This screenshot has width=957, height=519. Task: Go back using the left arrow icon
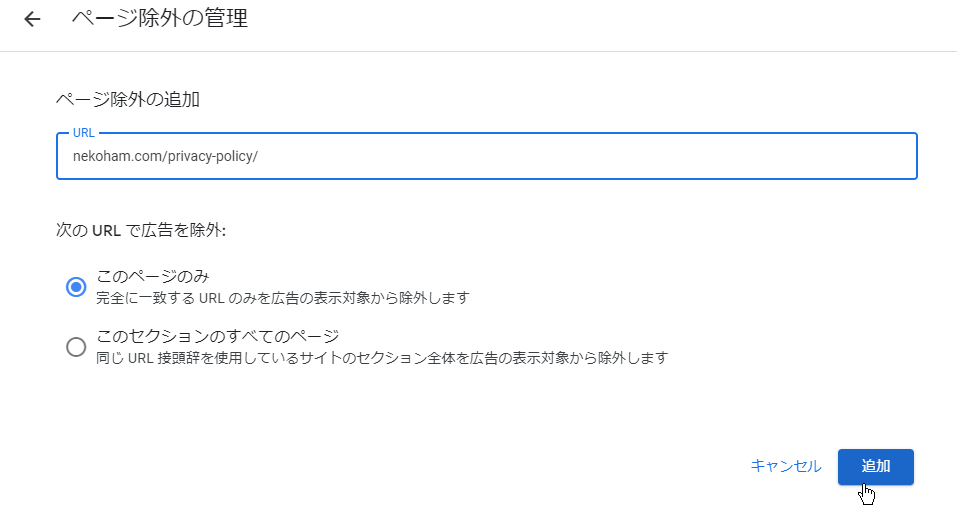click(32, 20)
